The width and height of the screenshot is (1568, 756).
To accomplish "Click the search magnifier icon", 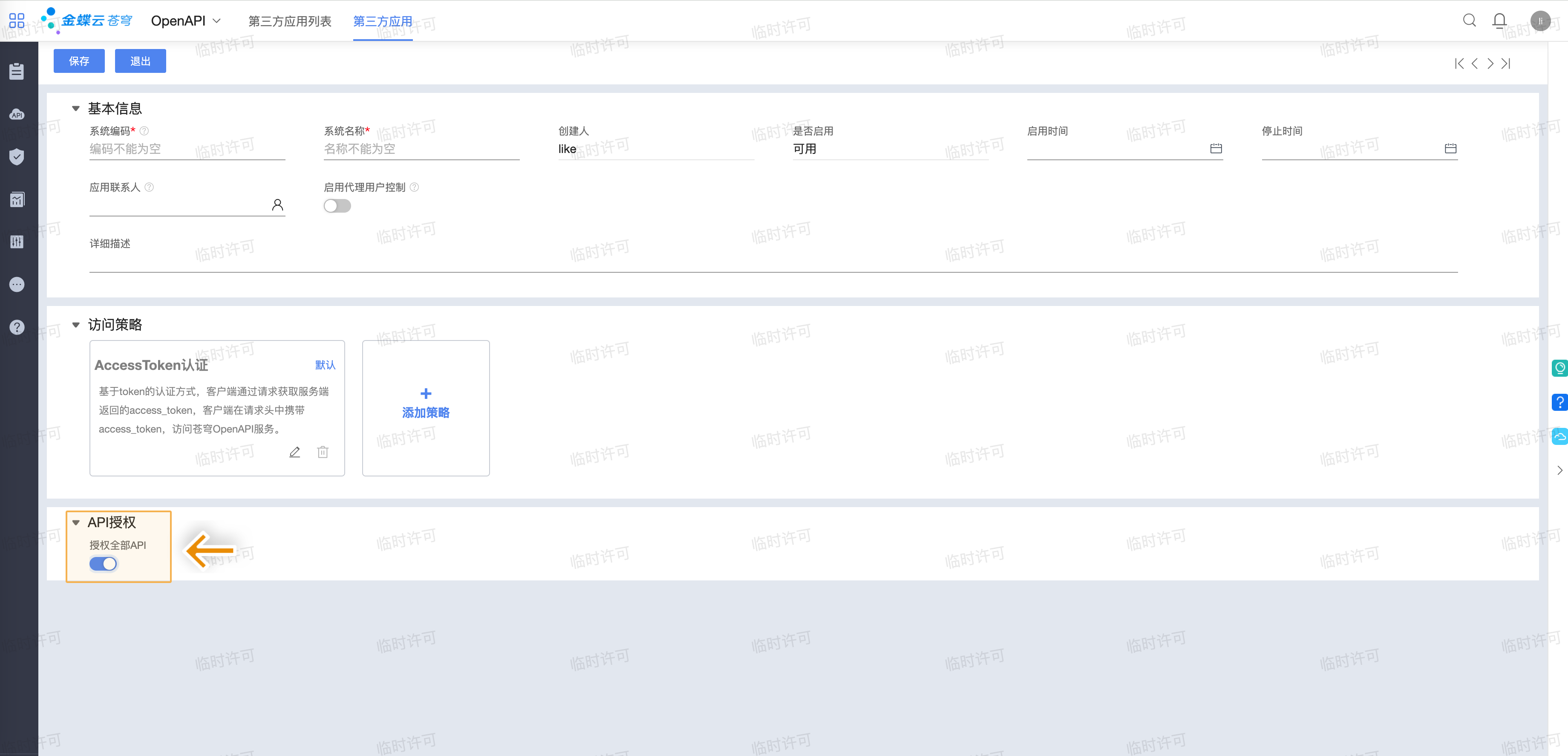I will pyautogui.click(x=1469, y=21).
